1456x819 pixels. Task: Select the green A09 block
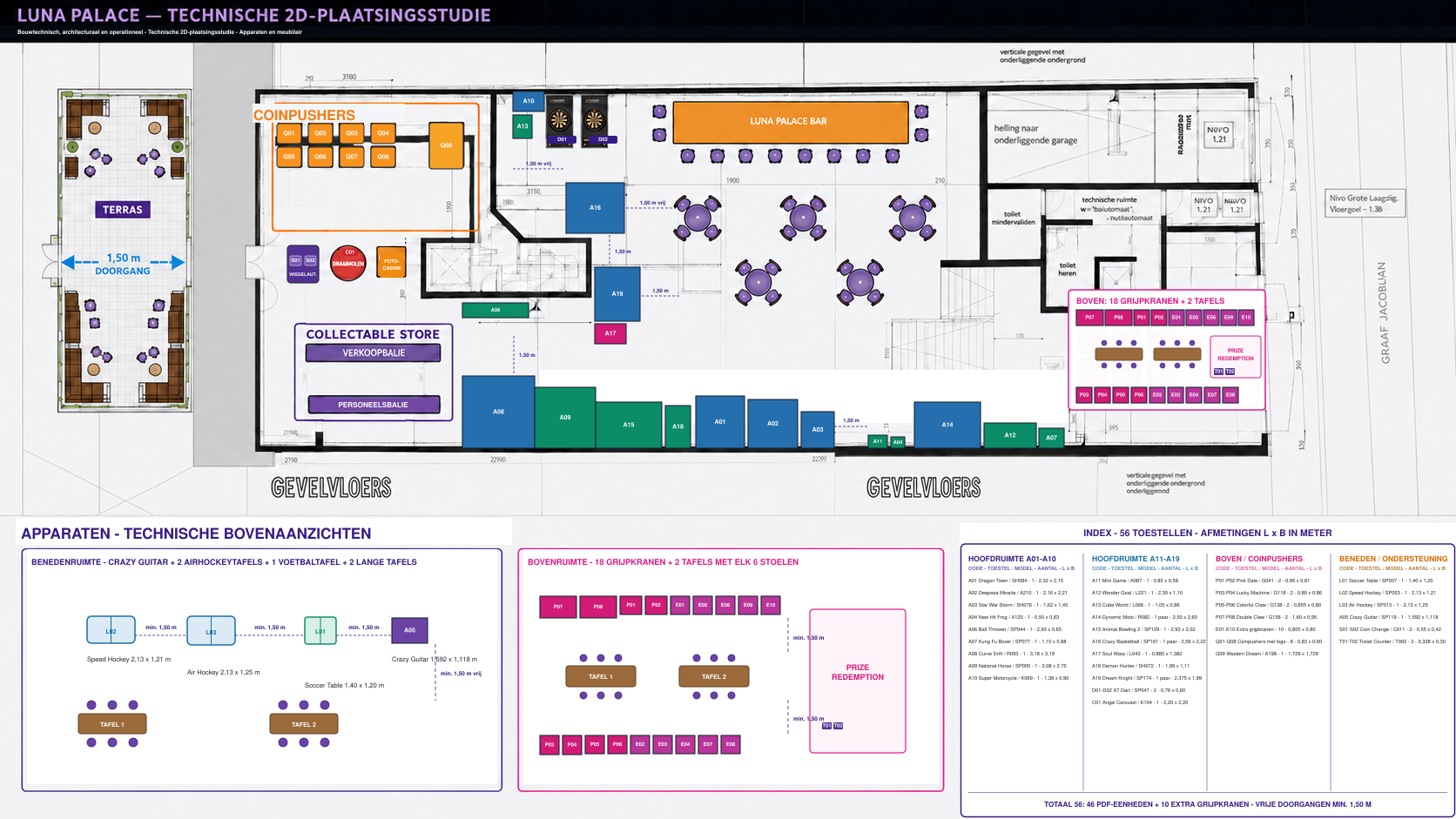tap(565, 418)
